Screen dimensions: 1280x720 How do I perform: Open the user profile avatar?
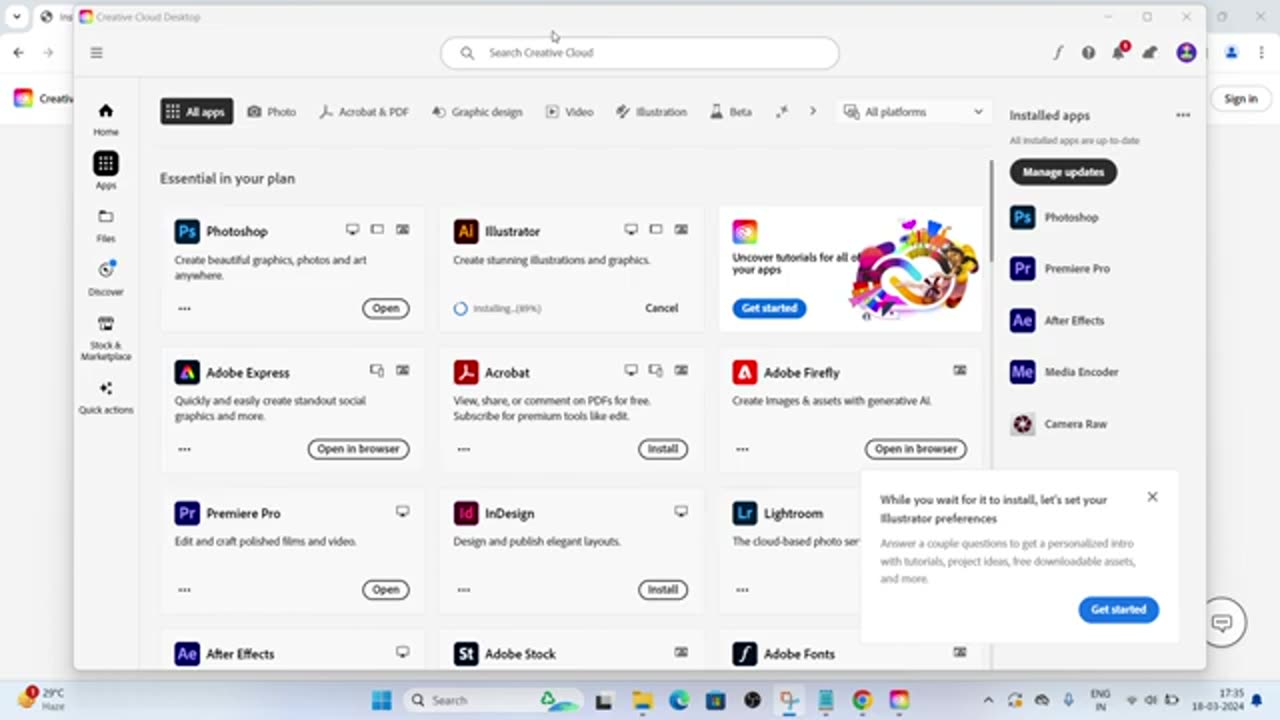click(x=1186, y=52)
